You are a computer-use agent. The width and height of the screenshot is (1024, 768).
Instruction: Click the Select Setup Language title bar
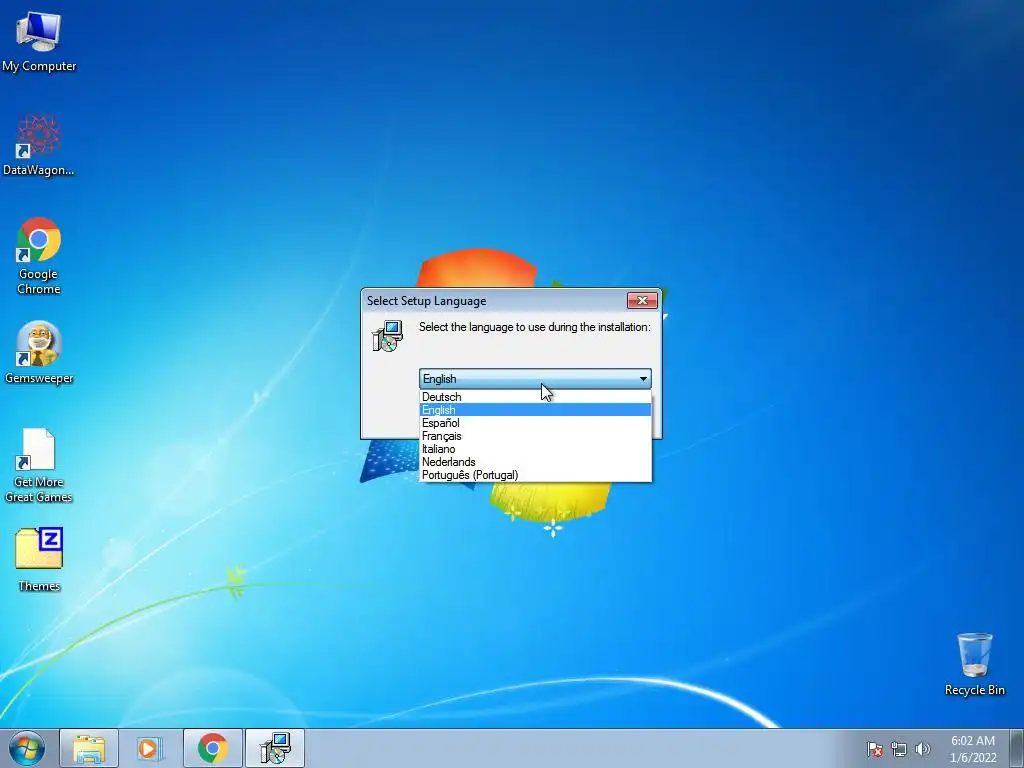click(493, 301)
